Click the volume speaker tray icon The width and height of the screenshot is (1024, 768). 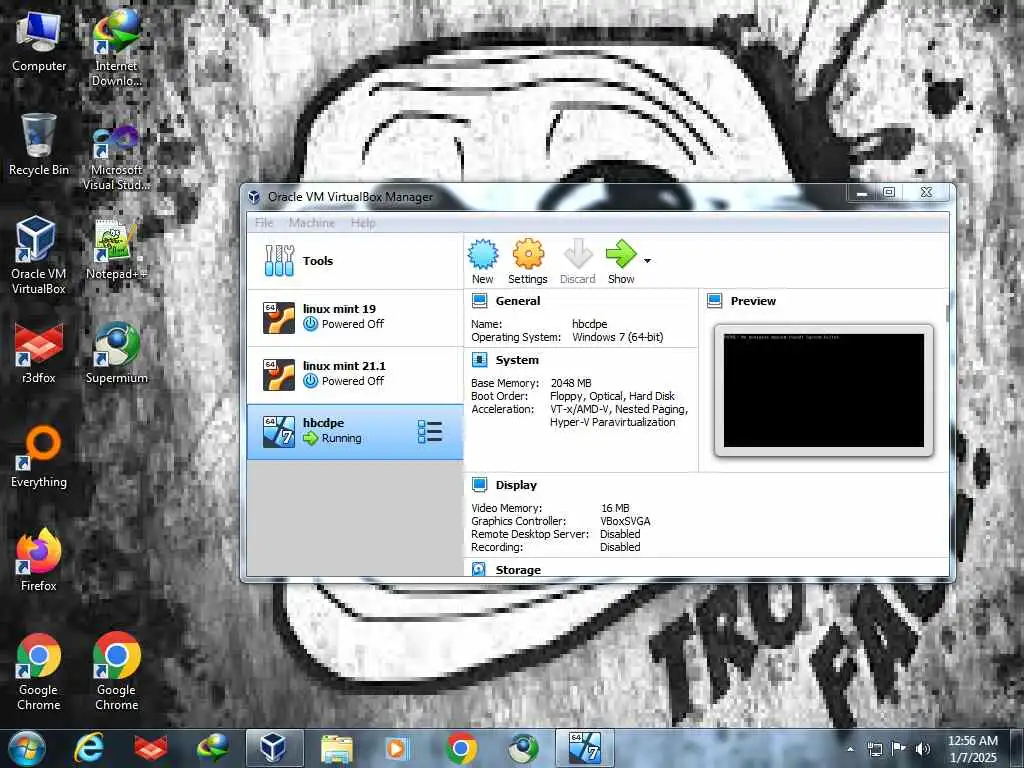point(923,748)
